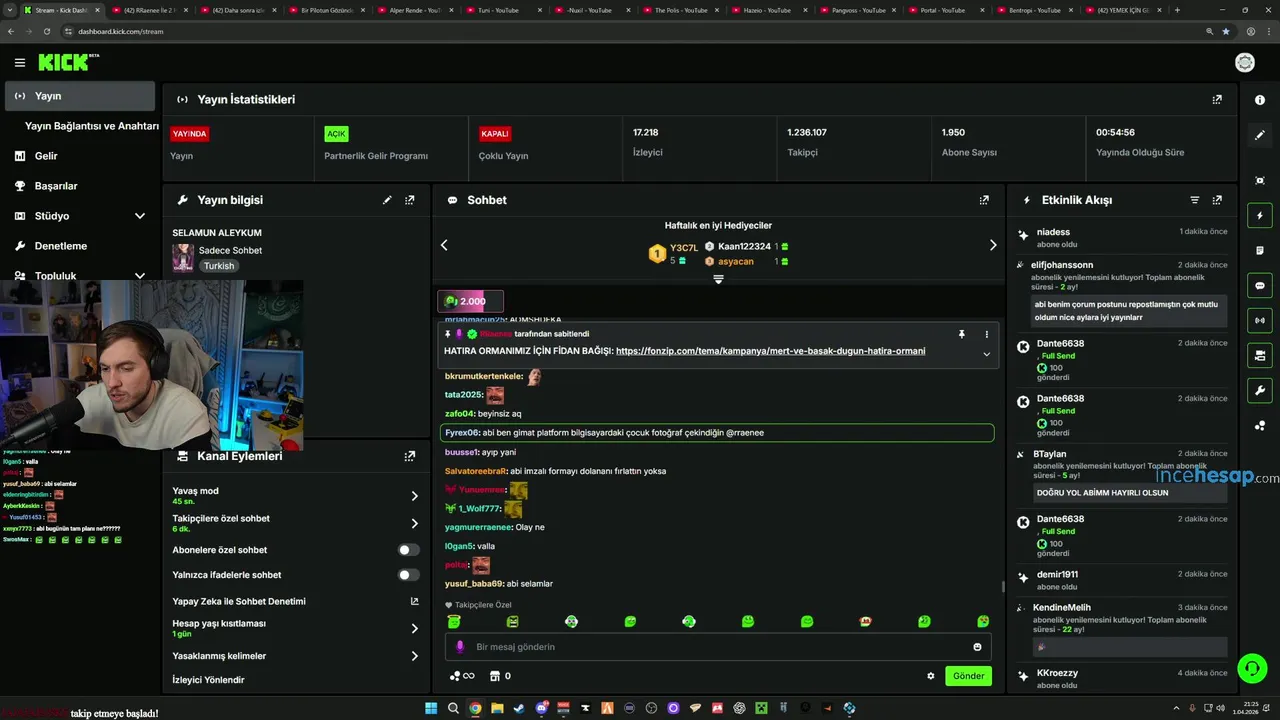The image size is (1280, 720).
Task: Toggle the chat bubble icon in right sidebar
Action: (x=1260, y=286)
